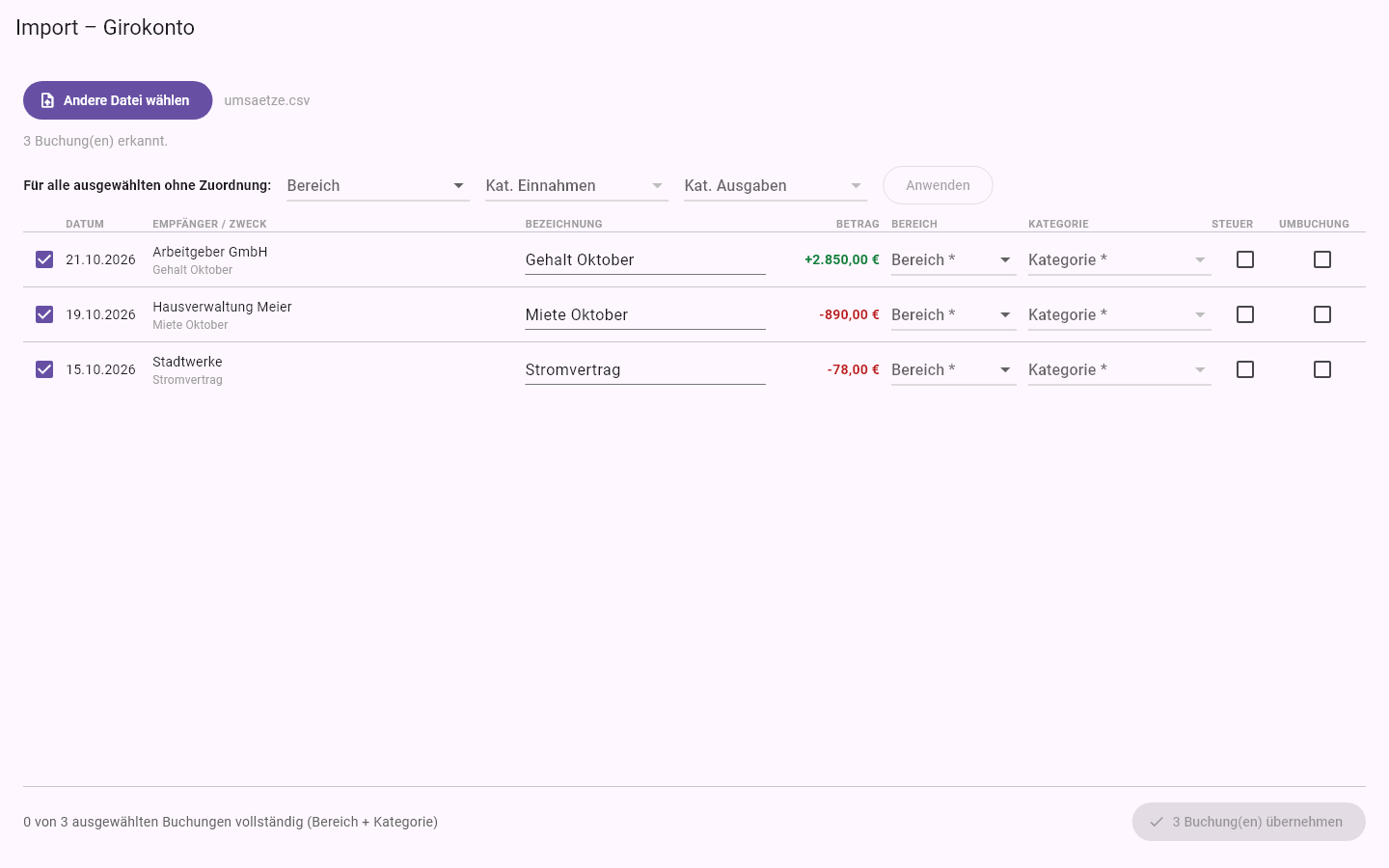Screen dimensions: 1389x868
Task: Click the BETRAG column header
Action: (858, 224)
